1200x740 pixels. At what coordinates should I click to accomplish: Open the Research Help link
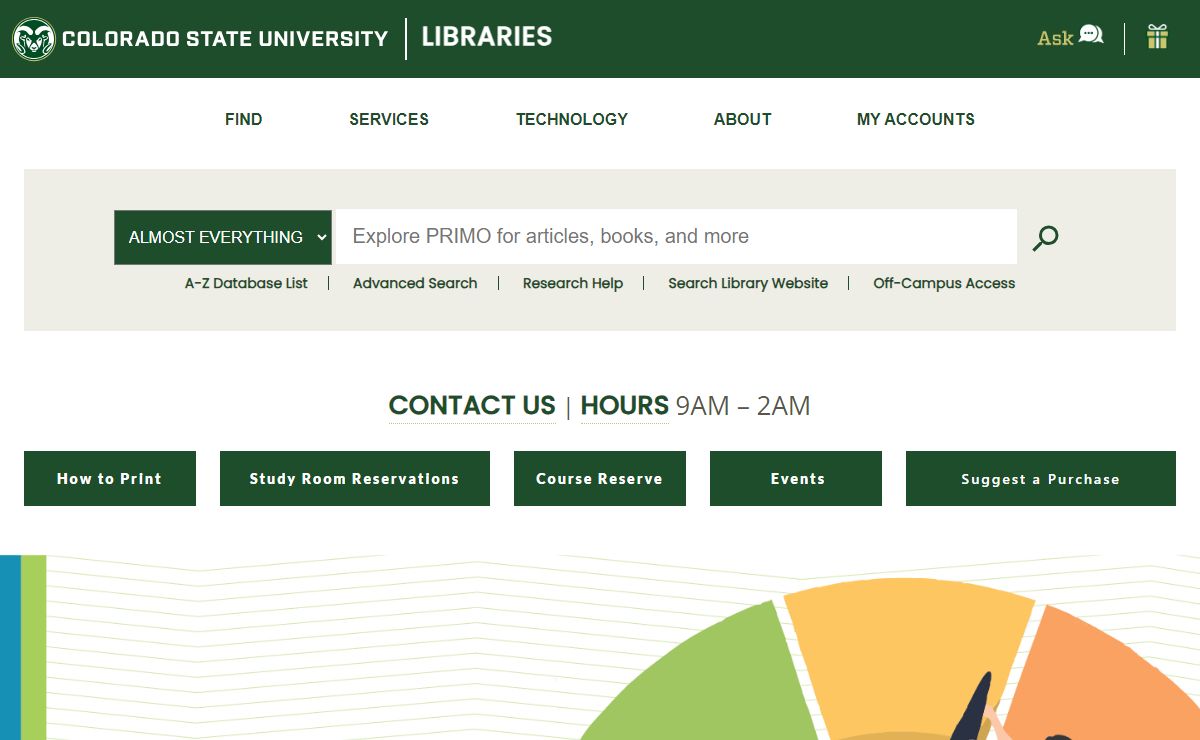pyautogui.click(x=573, y=283)
